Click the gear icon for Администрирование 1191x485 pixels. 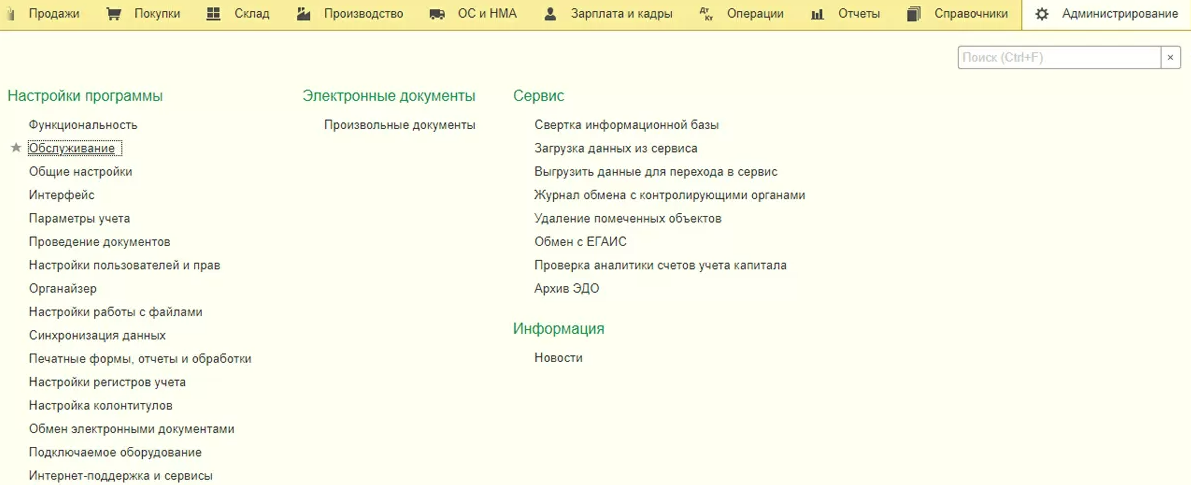[x=1042, y=14]
